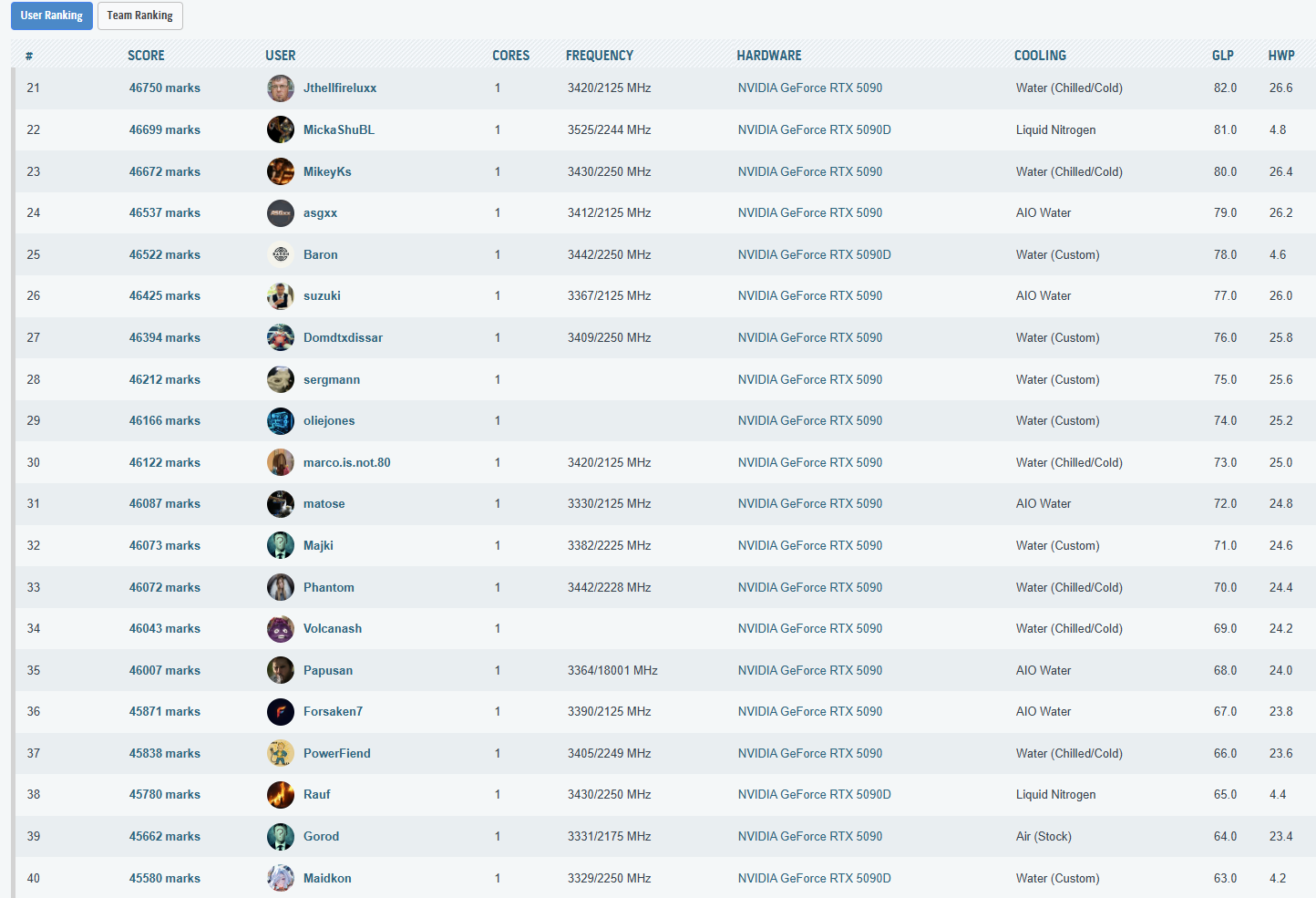Viewport: 1316px width, 898px height.
Task: Click Jthellfireluxx's avatar icon
Action: coord(280,88)
